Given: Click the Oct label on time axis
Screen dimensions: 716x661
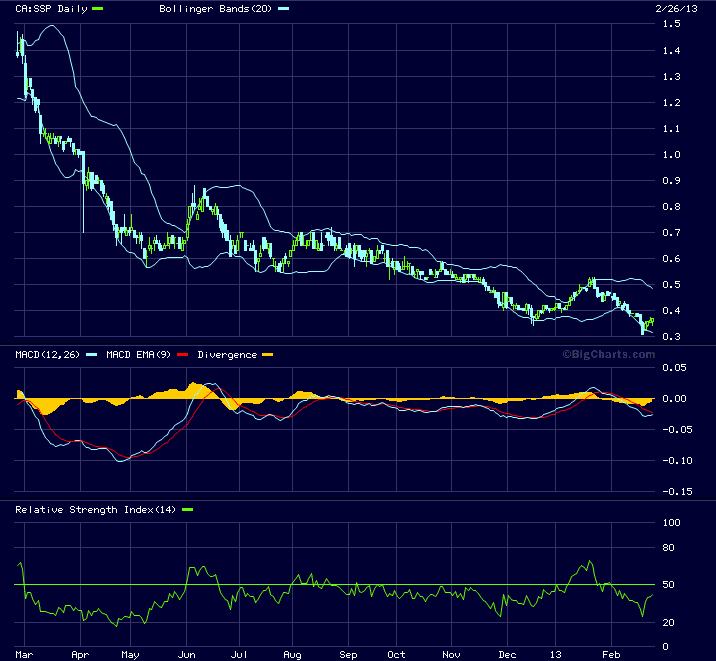Looking at the screenshot, I should coord(396,655).
